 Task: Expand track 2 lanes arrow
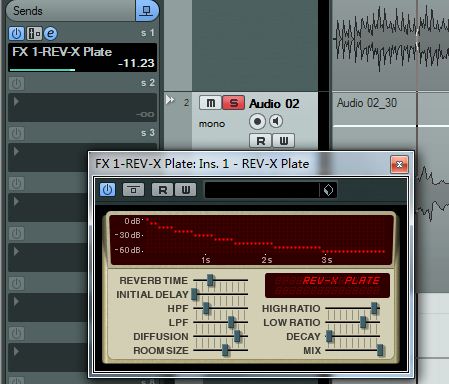coord(170,99)
